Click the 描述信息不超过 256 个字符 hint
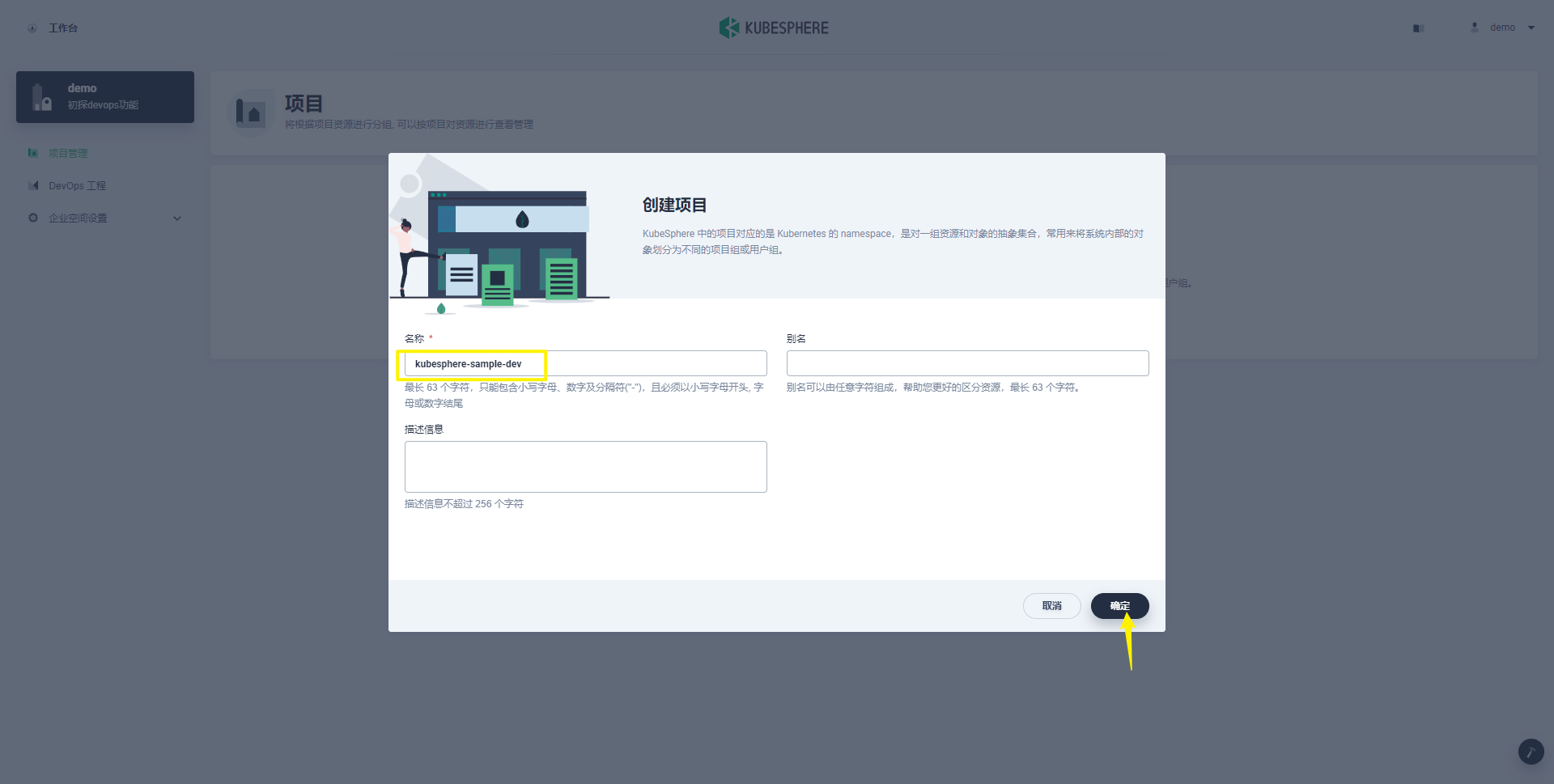 pos(464,504)
